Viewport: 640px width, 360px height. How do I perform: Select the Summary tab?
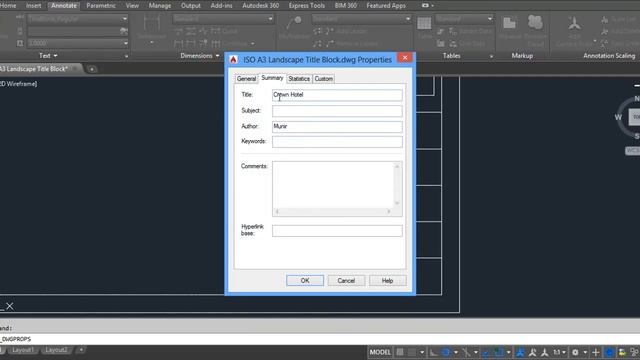click(x=272, y=78)
